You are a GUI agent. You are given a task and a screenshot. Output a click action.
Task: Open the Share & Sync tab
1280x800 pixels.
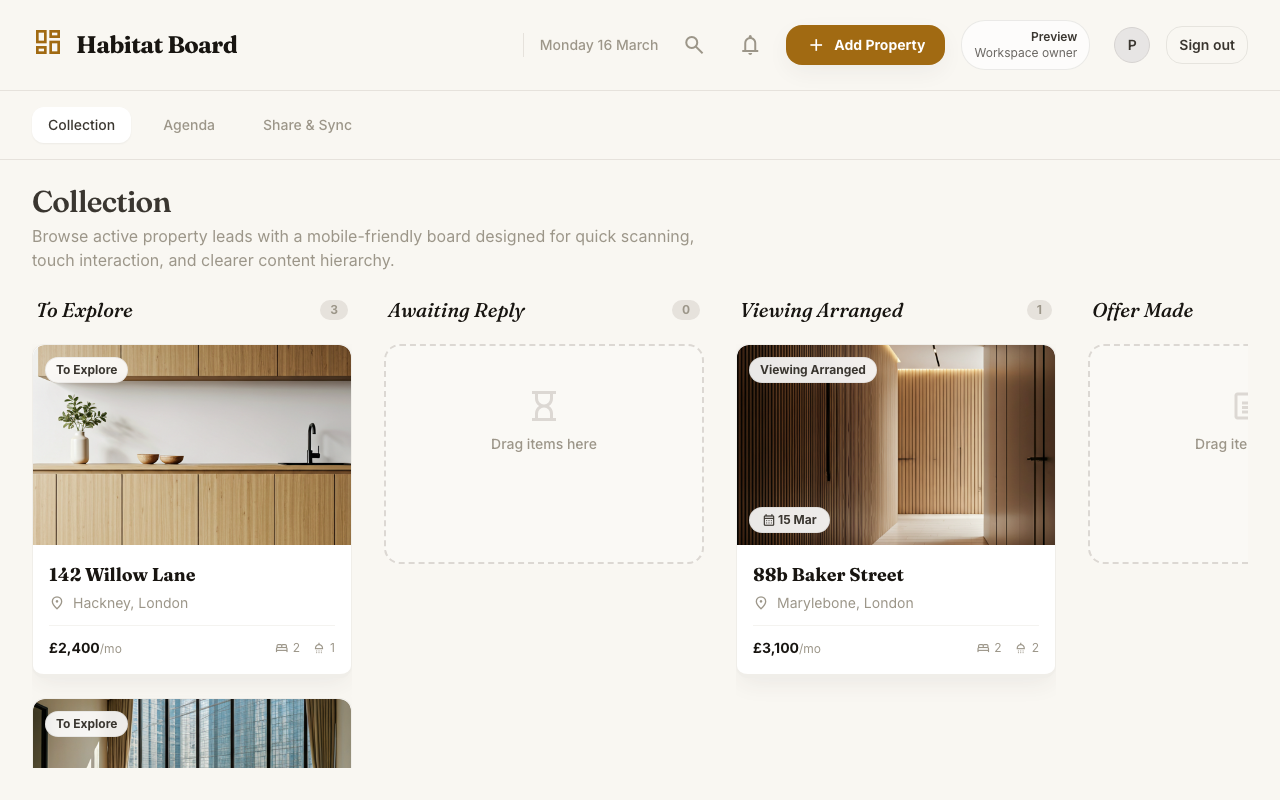click(307, 125)
